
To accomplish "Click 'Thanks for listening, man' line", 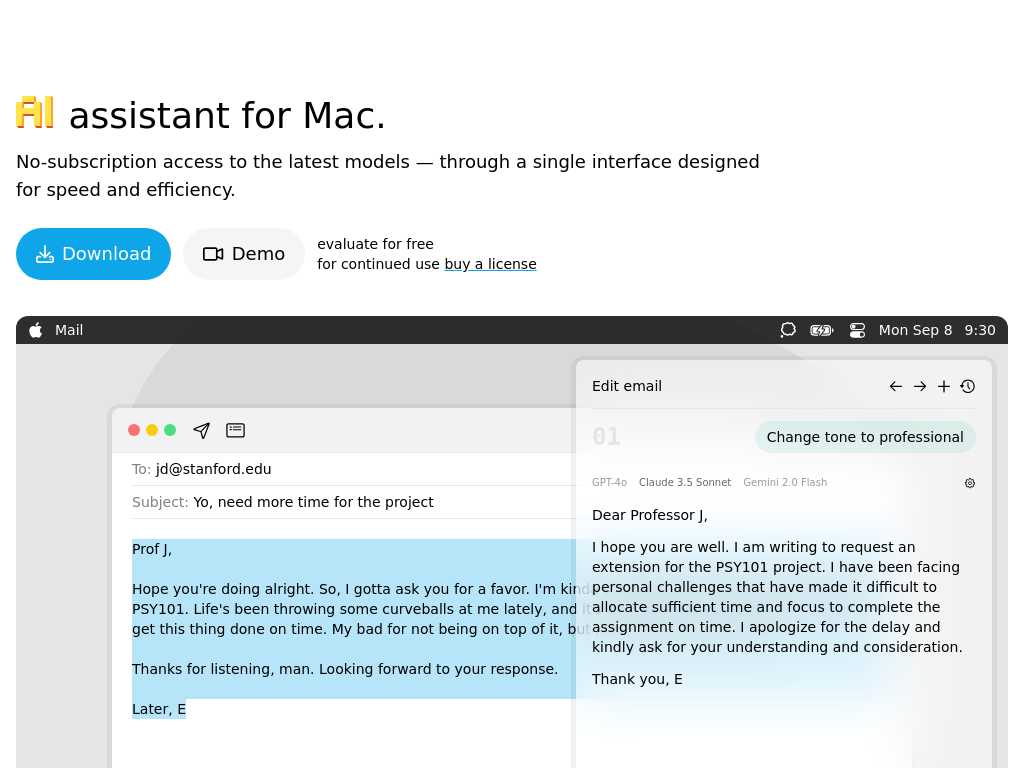I will 345,669.
